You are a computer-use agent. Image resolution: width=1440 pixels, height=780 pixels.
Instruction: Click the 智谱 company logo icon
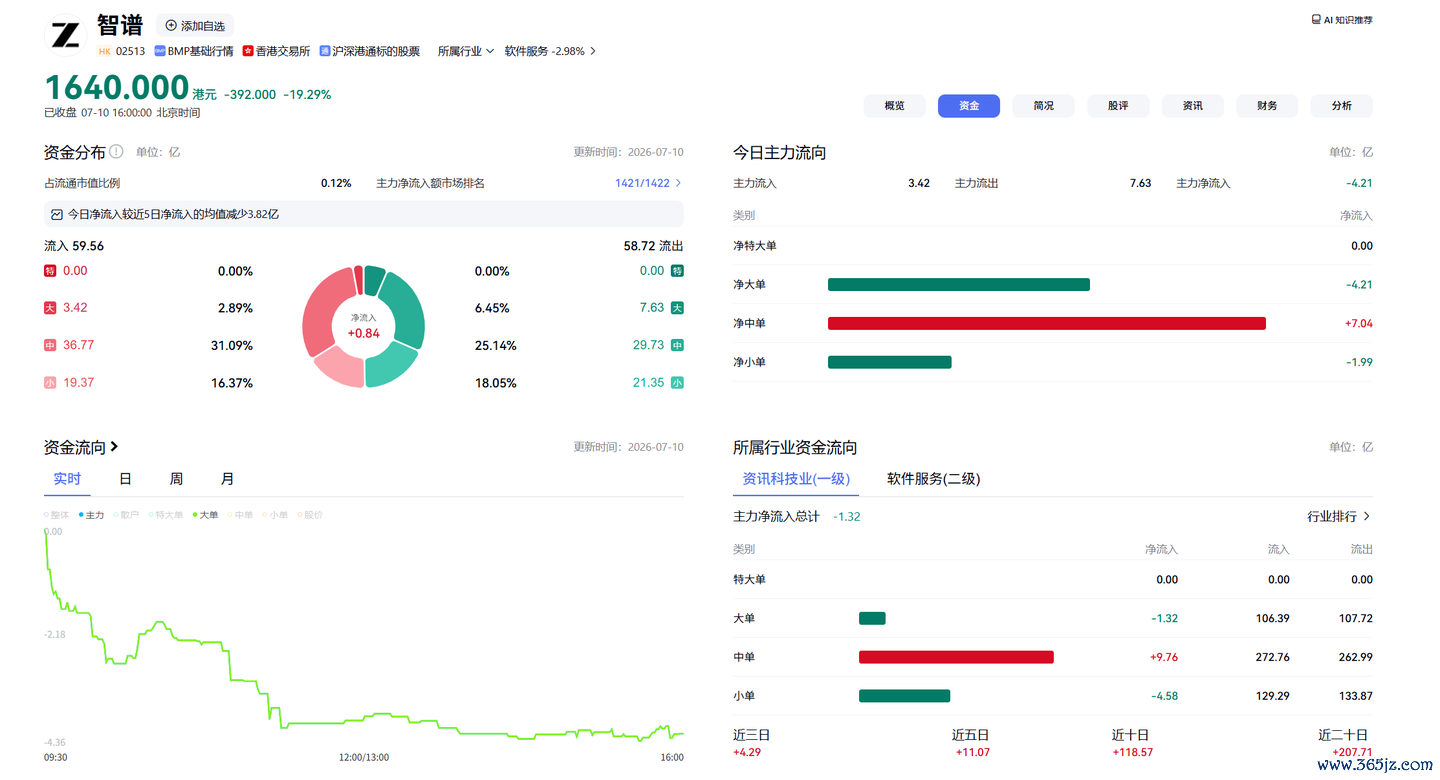(66, 35)
